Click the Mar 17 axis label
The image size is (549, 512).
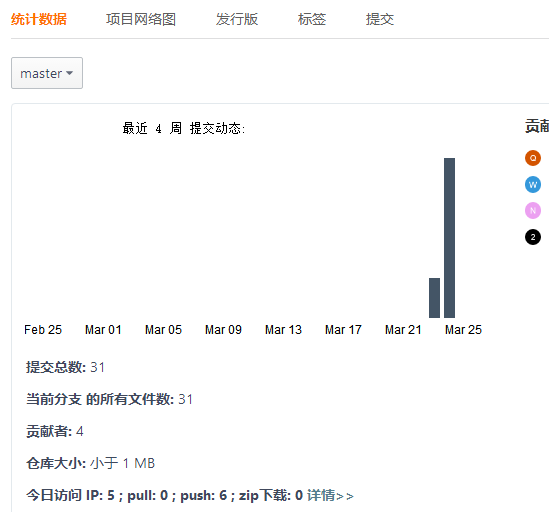point(343,330)
